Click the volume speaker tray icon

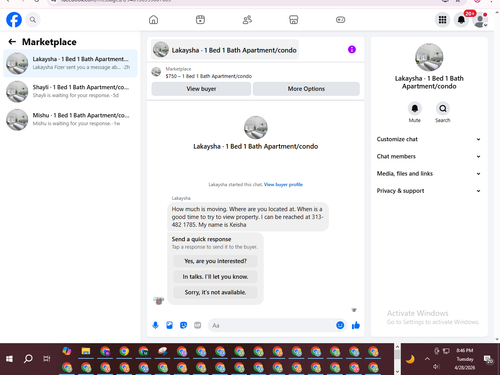click(x=436, y=367)
